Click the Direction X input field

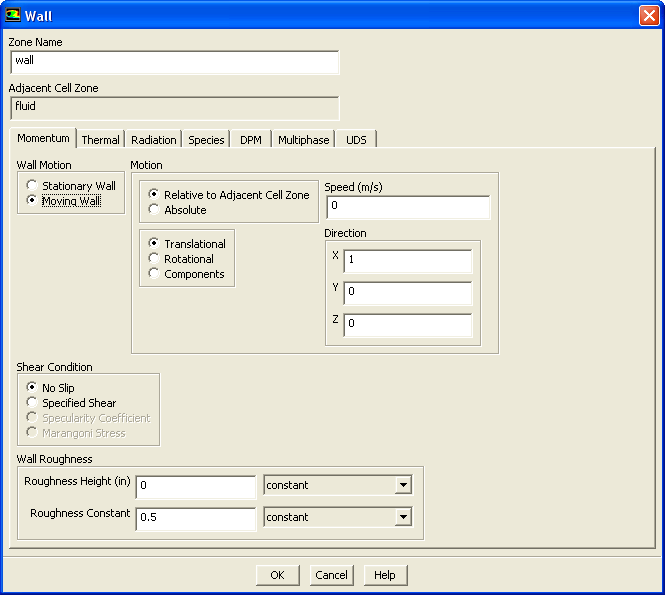[408, 261]
